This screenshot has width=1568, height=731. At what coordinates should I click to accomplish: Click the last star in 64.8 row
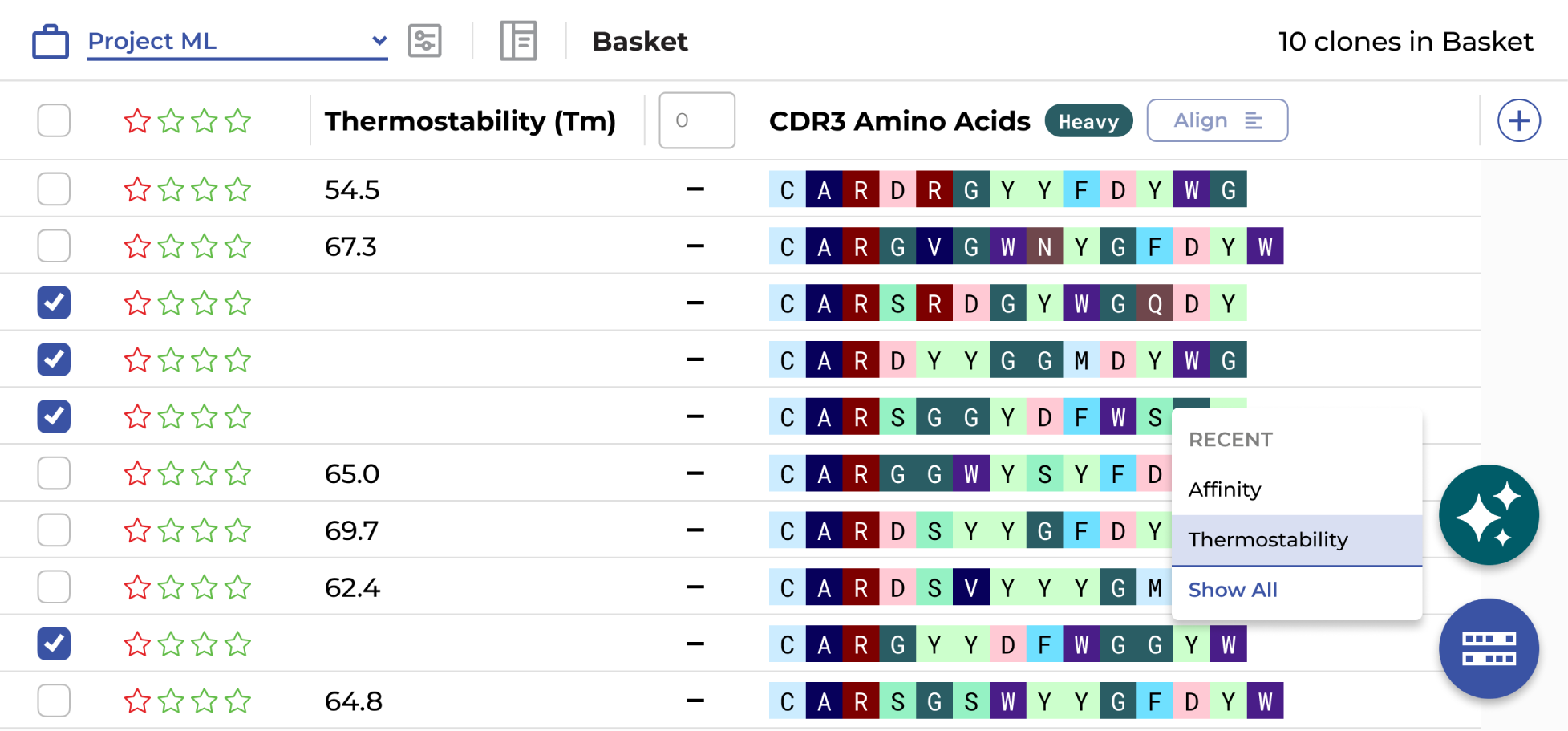click(x=238, y=701)
